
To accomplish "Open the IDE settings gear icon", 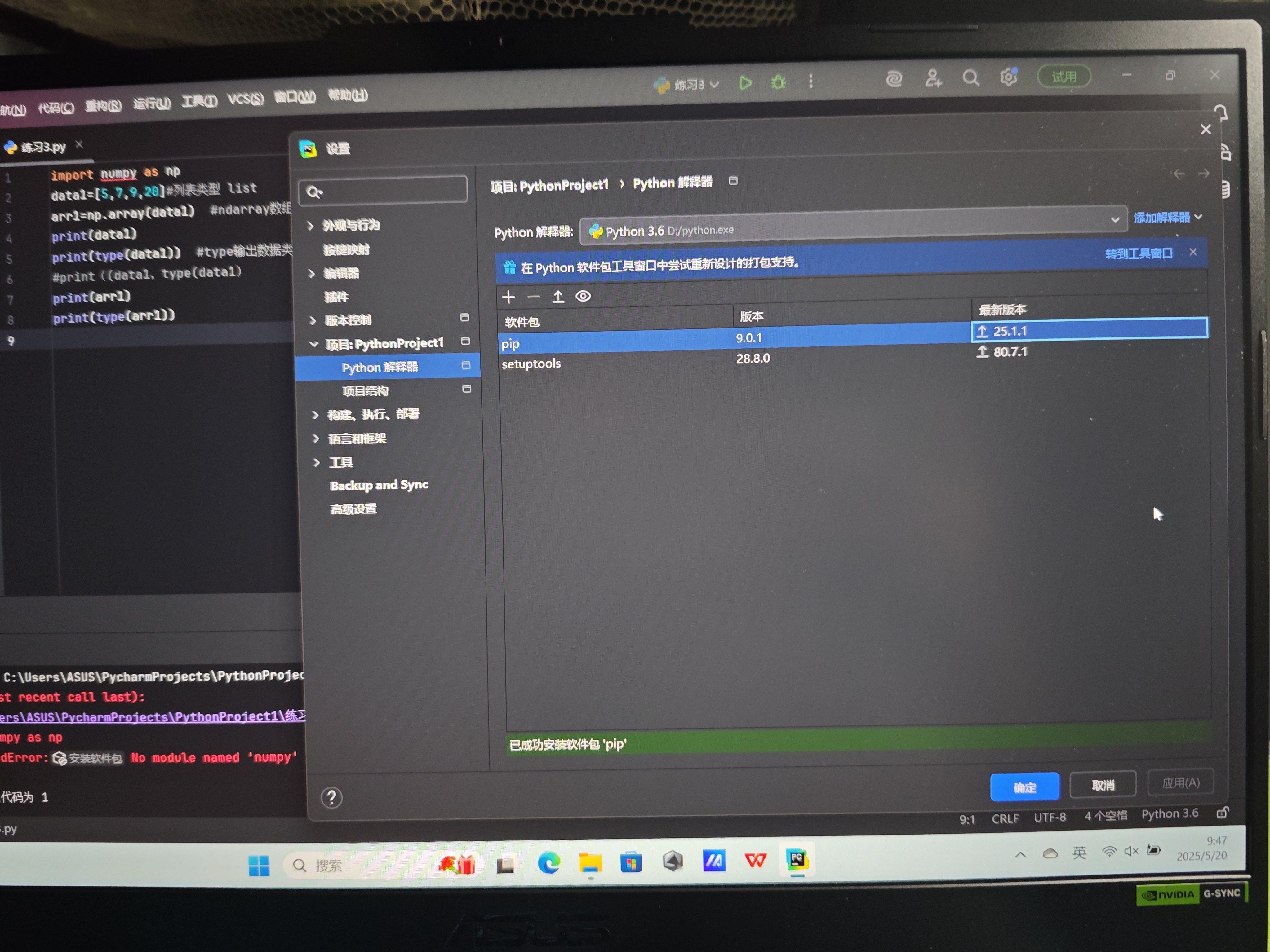I will pyautogui.click(x=1009, y=76).
